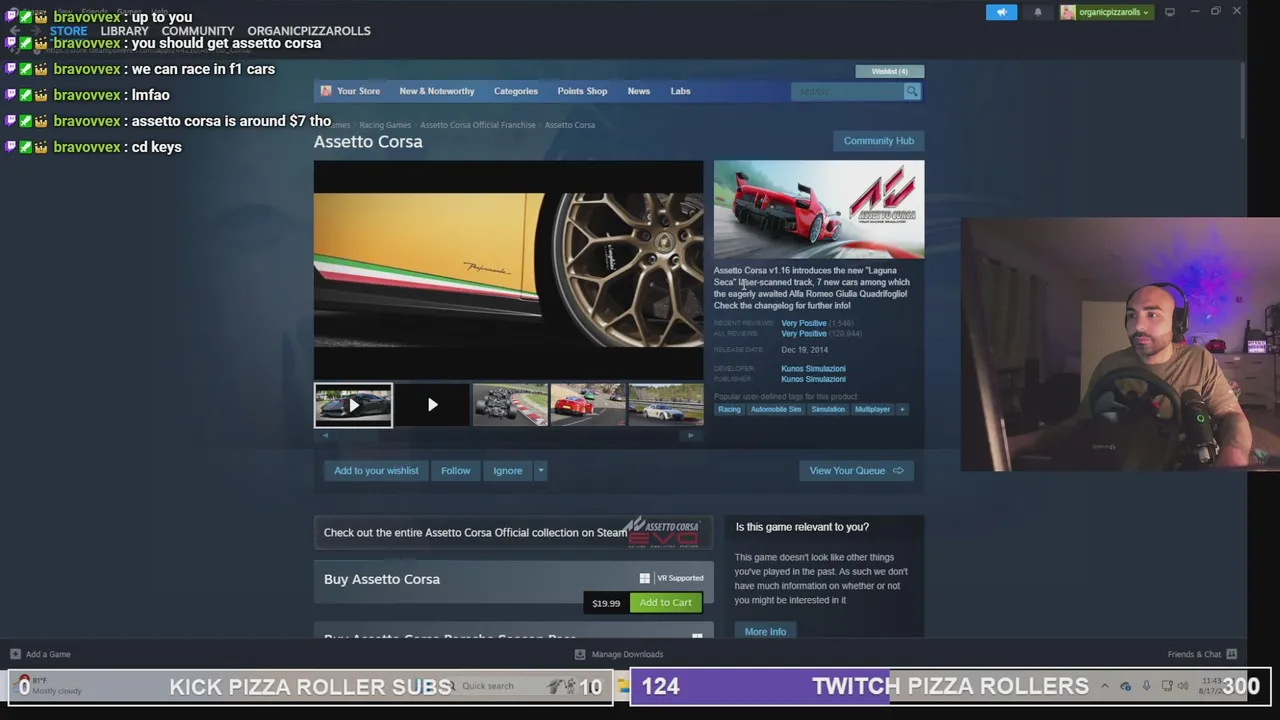Screen dimensions: 1280x720
Task: Open the New & Noteworthy menu
Action: (437, 91)
